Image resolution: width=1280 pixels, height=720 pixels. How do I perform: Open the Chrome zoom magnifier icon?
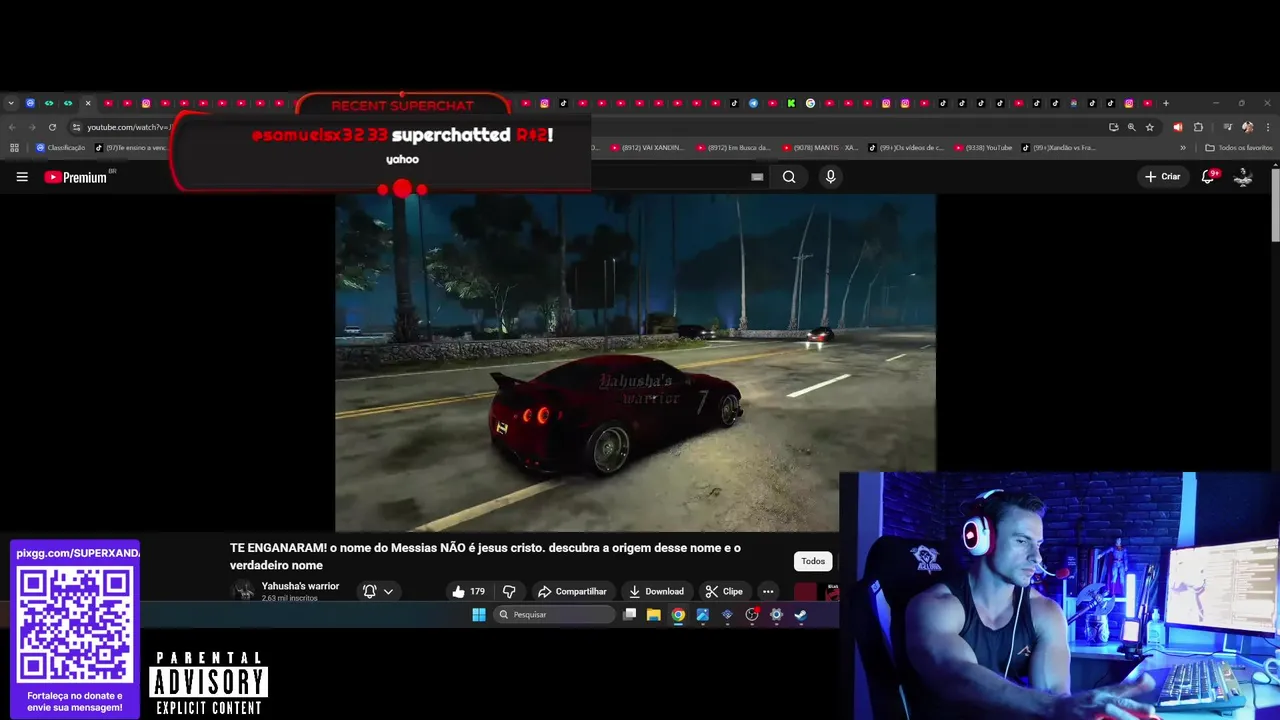(x=1132, y=127)
